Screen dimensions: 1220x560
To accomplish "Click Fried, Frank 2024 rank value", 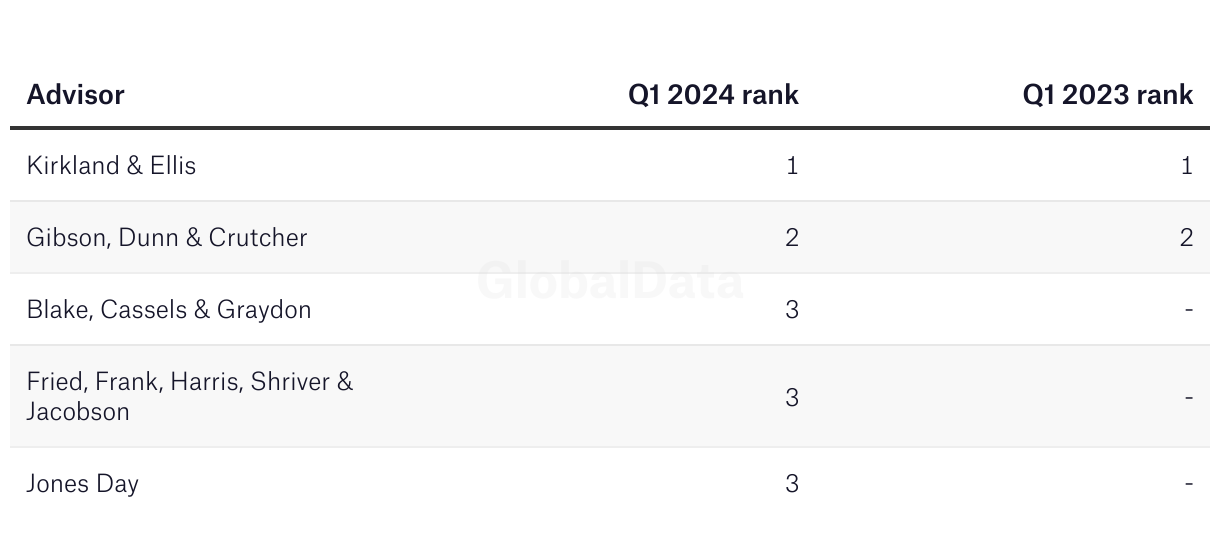I will (x=792, y=397).
